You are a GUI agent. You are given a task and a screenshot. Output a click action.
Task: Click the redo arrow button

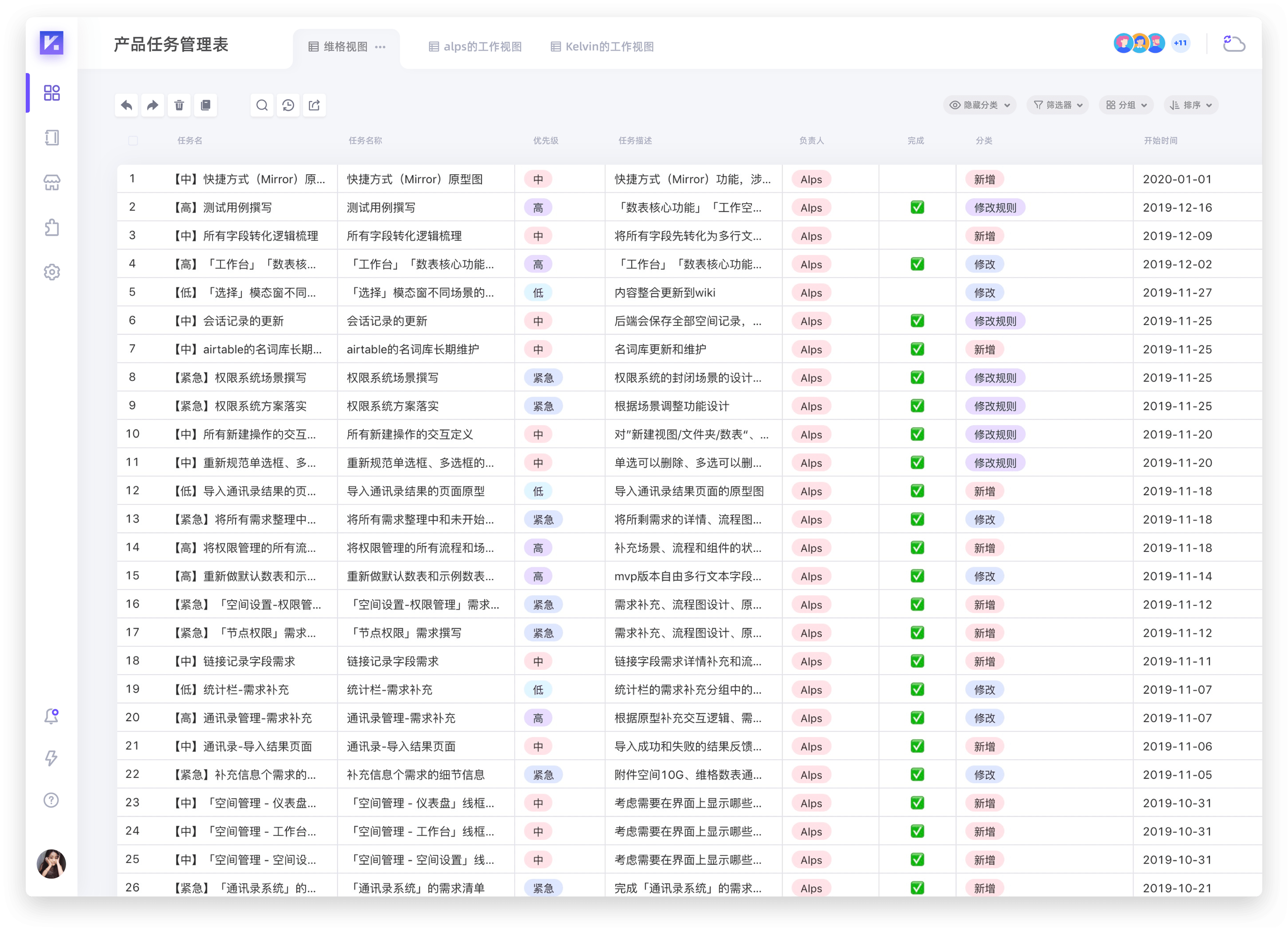(153, 105)
